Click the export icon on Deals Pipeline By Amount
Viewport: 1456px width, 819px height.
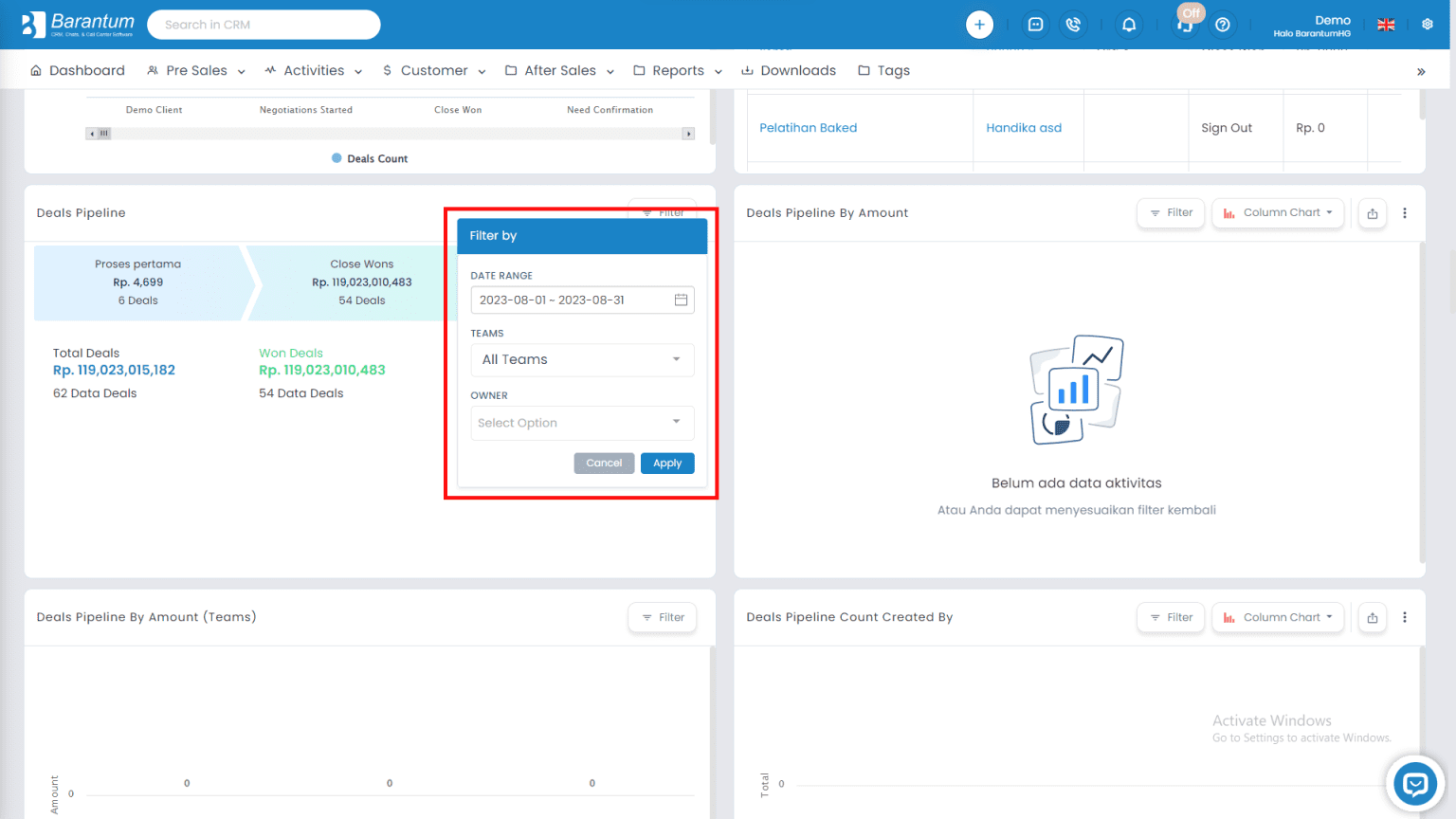tap(1372, 212)
